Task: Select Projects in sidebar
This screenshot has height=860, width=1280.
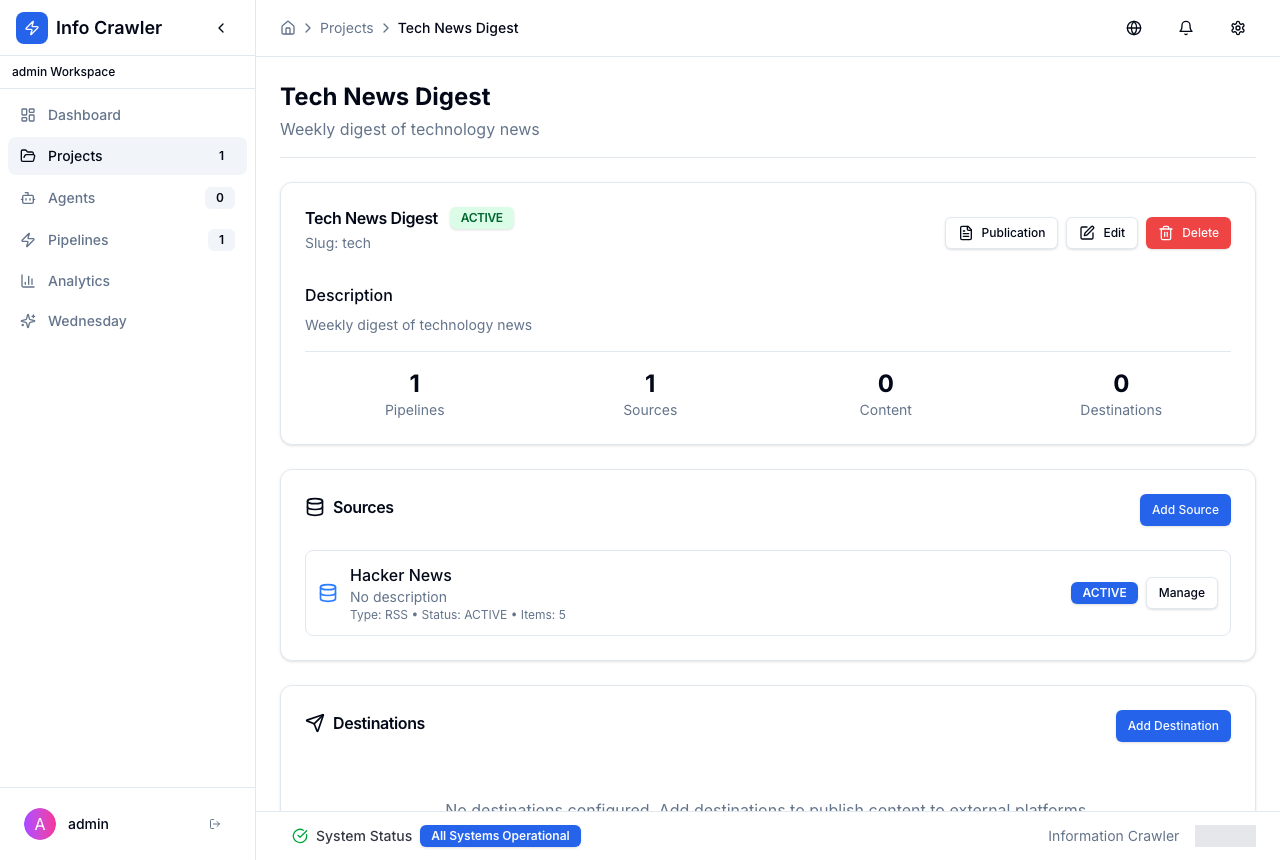Action: [x=127, y=156]
